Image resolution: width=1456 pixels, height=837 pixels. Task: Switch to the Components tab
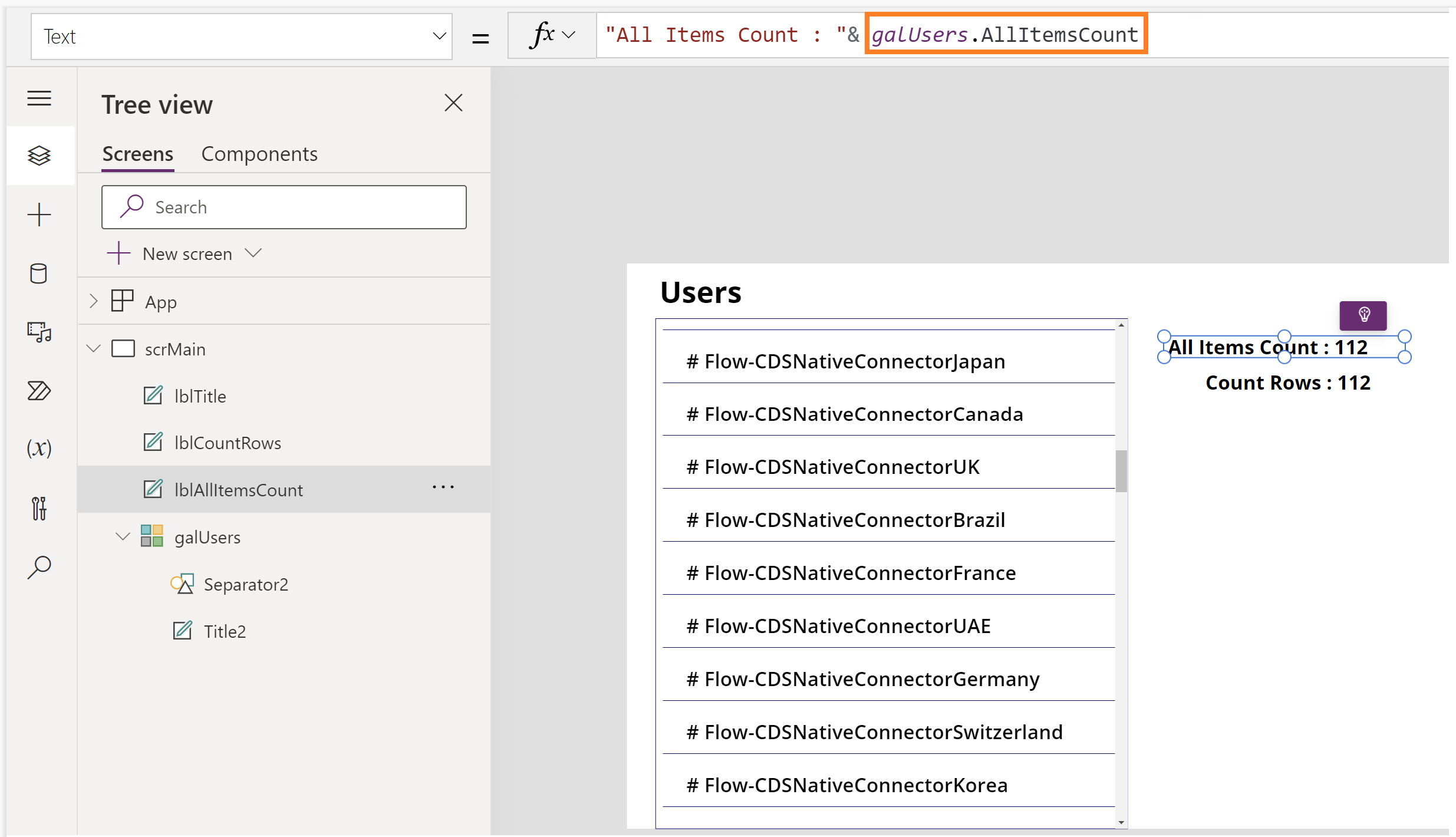pyautogui.click(x=259, y=154)
